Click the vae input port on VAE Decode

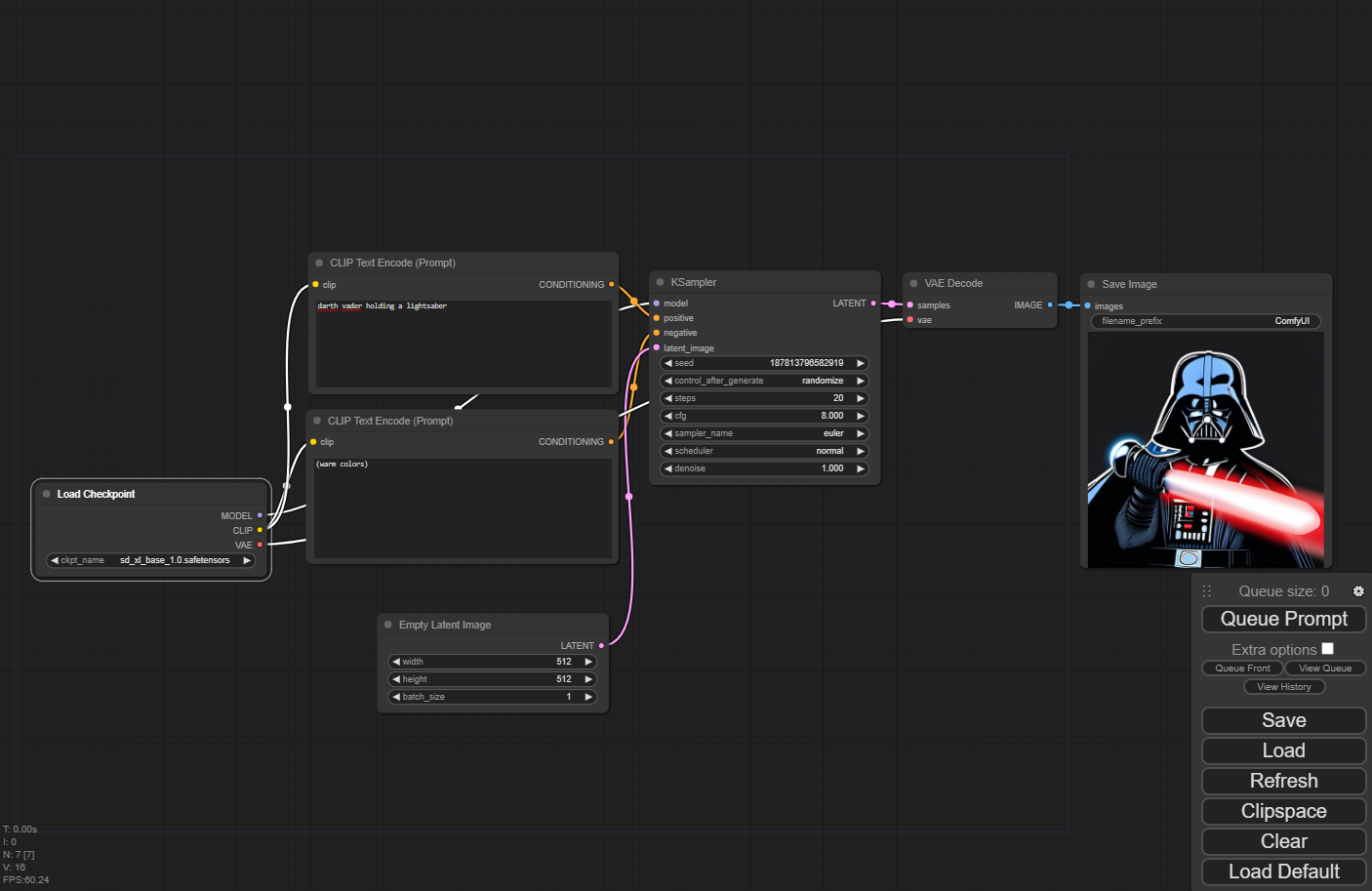(910, 319)
